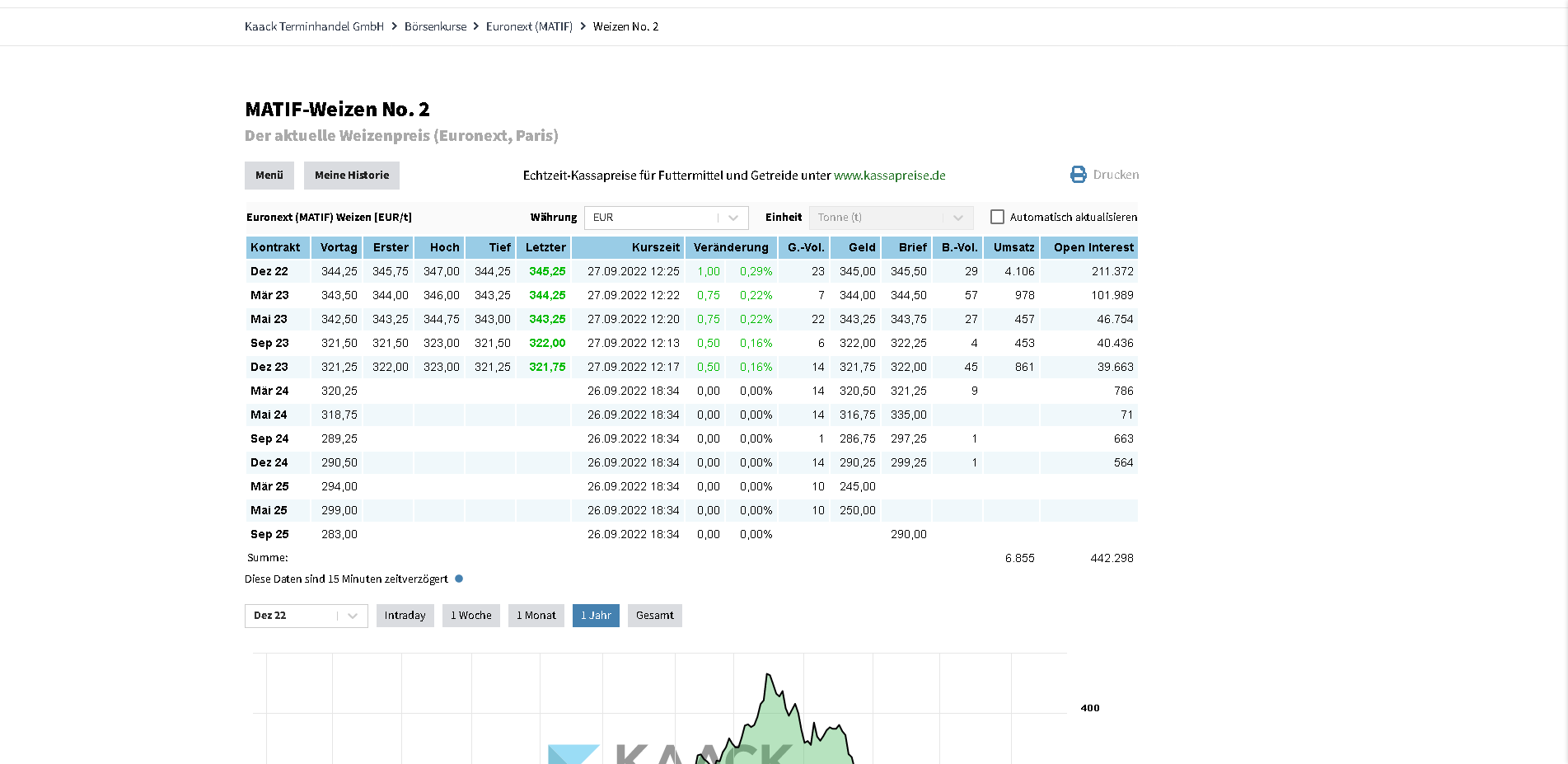The height and width of the screenshot is (764, 1568).
Task: Switch chart to 1 Woche
Action: coord(470,616)
